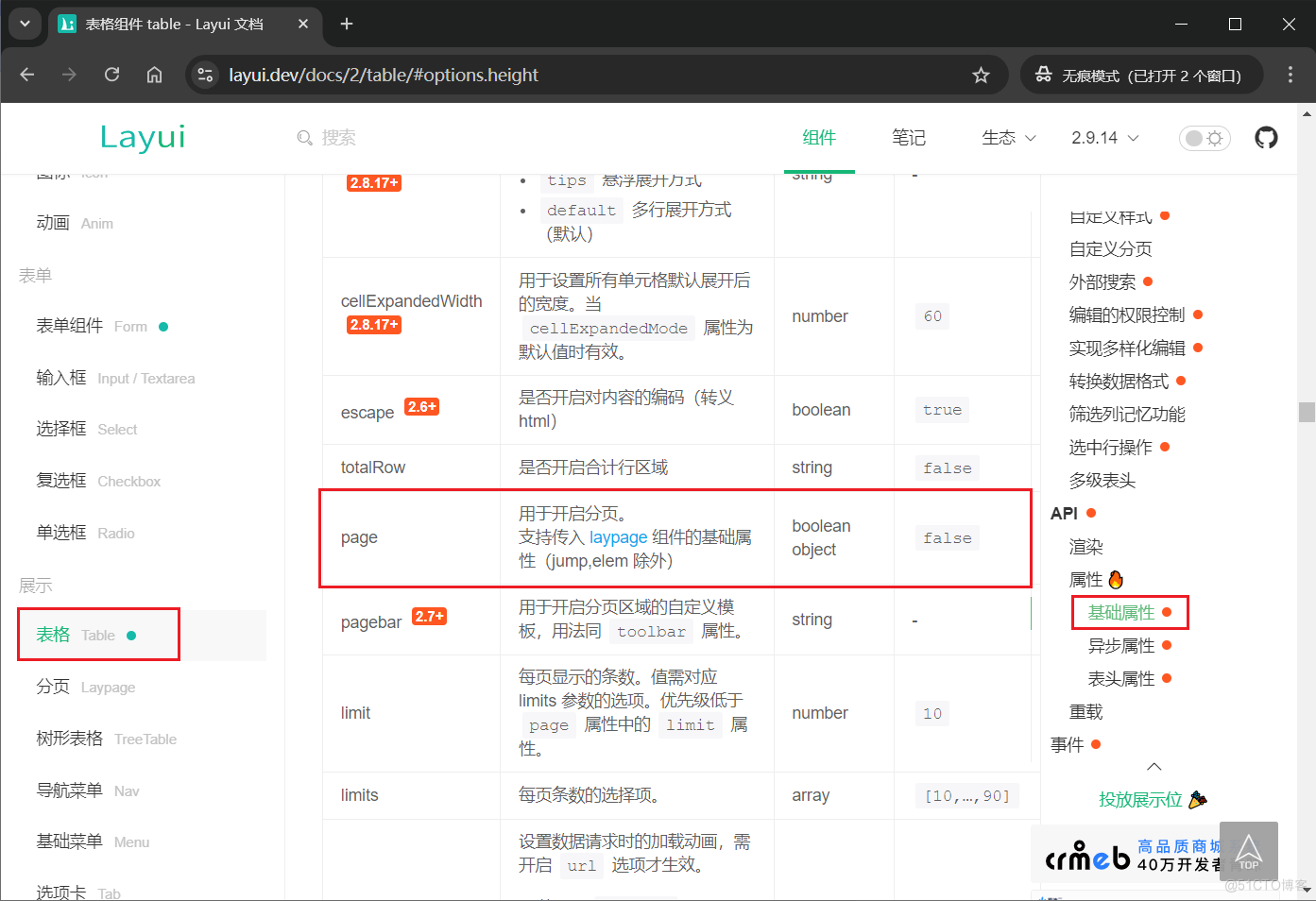Open 动画 Anim in sidebar
Viewport: 1316px width, 901px height.
(x=75, y=223)
